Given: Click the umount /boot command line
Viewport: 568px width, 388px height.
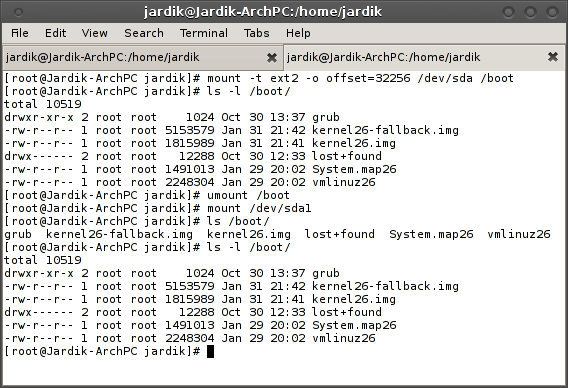Looking at the screenshot, I should click(147, 195).
